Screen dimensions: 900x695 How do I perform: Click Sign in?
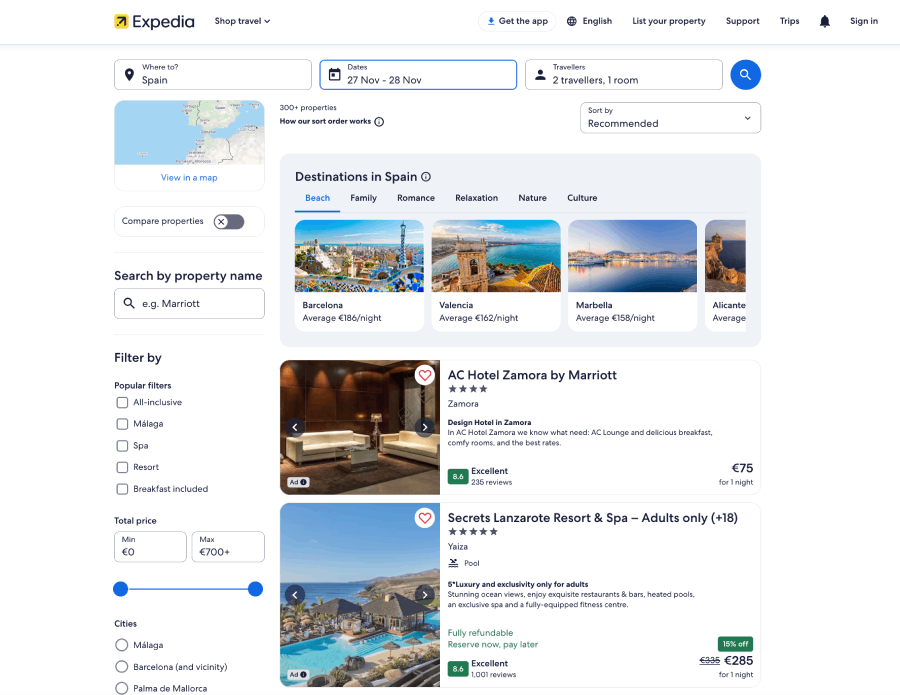click(x=863, y=21)
